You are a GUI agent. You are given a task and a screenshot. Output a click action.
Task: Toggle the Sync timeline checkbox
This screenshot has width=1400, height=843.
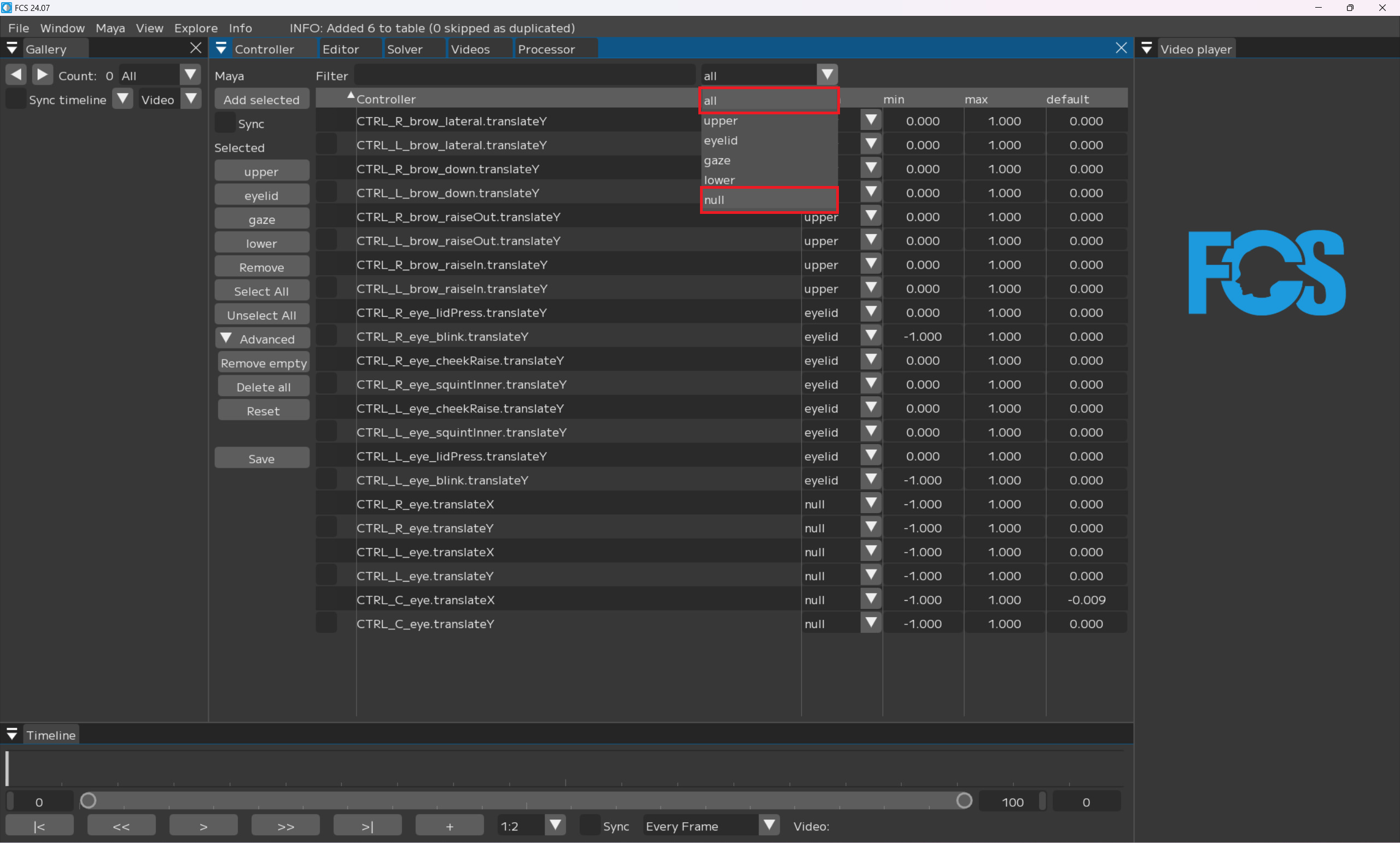coord(15,100)
